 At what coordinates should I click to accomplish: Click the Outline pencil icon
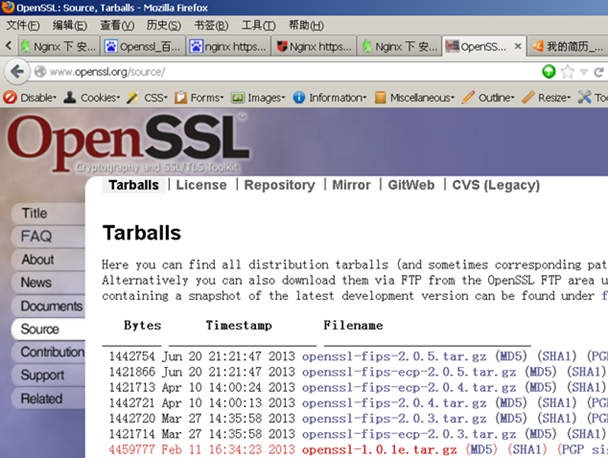[x=468, y=97]
